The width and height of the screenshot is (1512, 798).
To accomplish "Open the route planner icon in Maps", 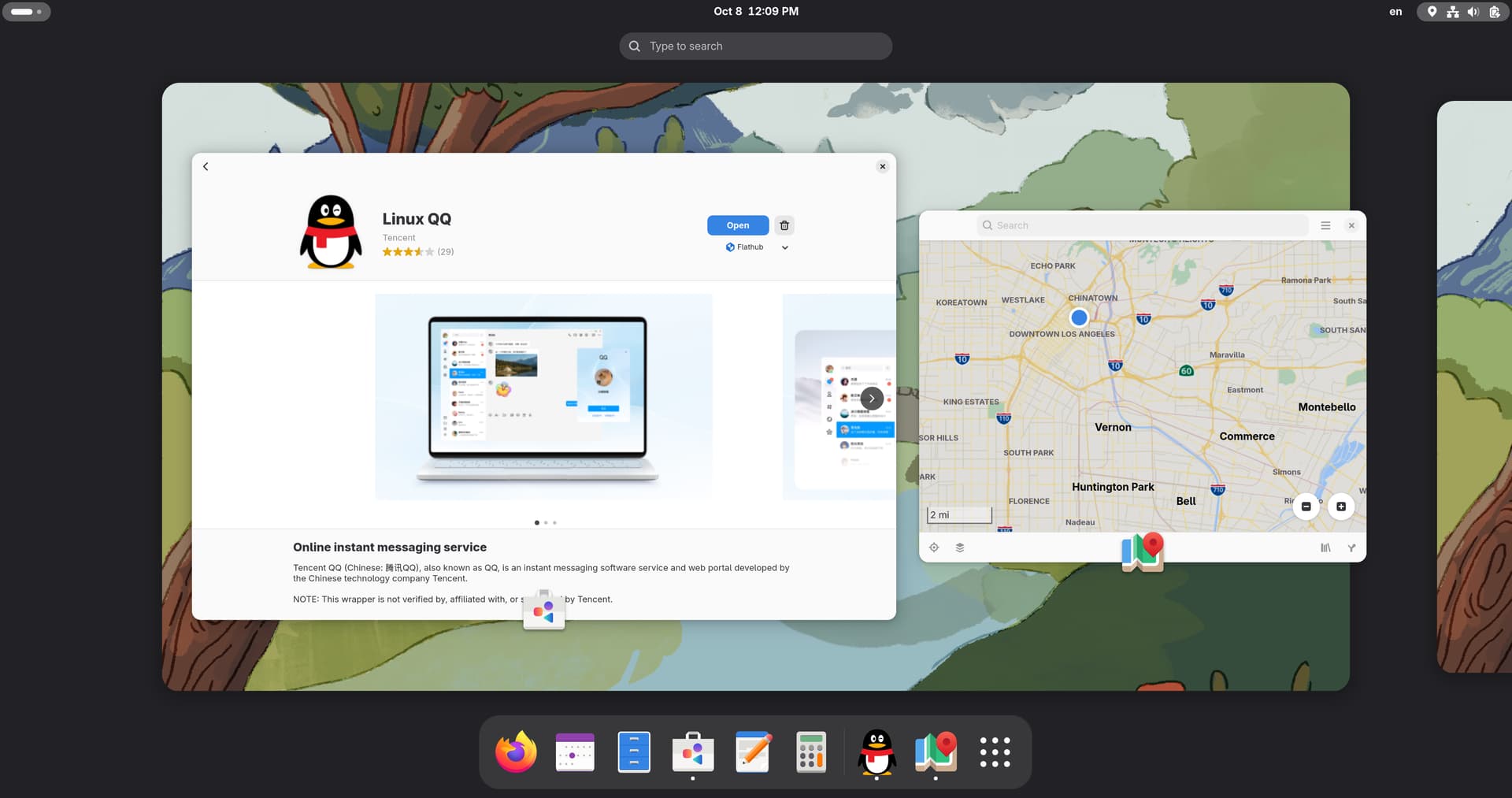I will pyautogui.click(x=1351, y=547).
